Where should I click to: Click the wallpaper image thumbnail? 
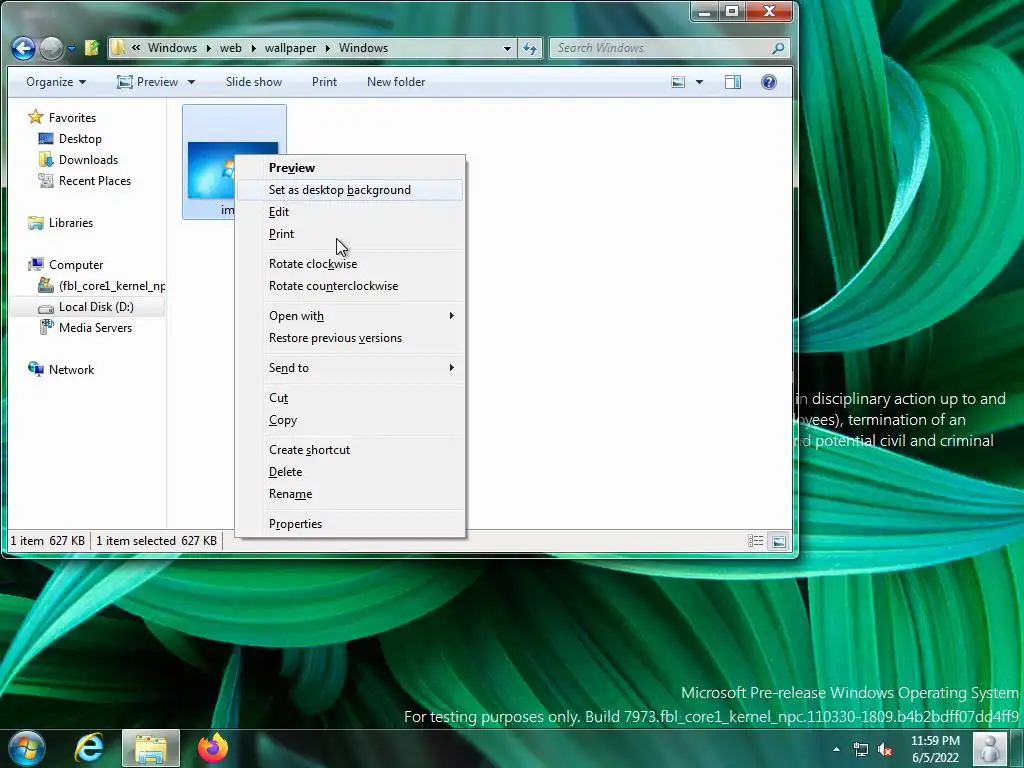point(210,170)
